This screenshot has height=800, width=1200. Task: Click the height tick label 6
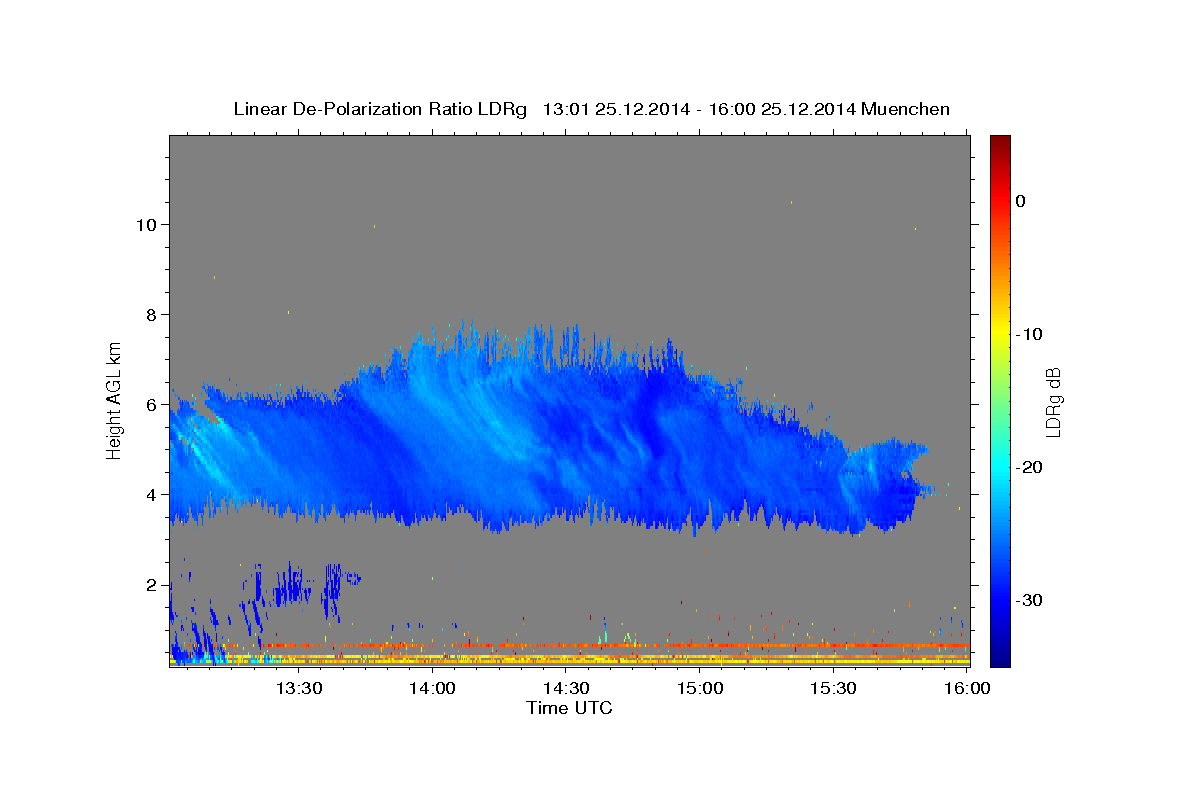coord(154,405)
